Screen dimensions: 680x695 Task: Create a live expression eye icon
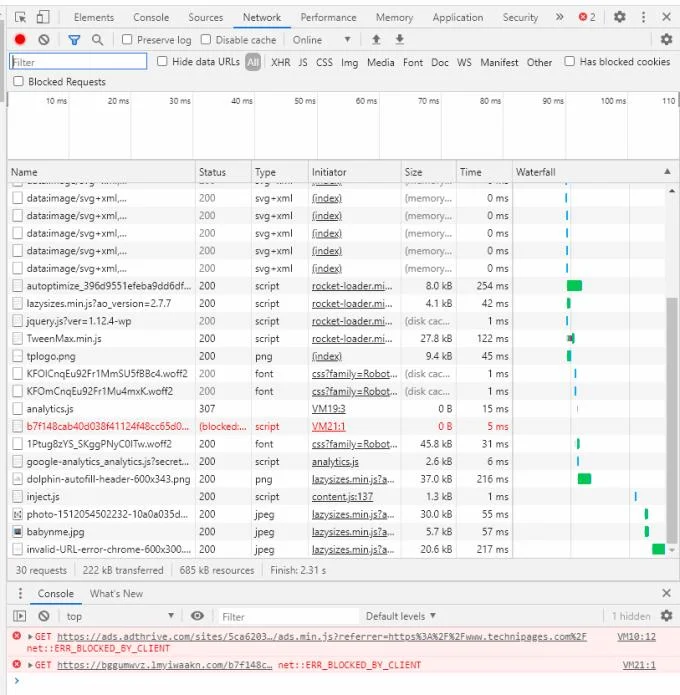pos(197,616)
